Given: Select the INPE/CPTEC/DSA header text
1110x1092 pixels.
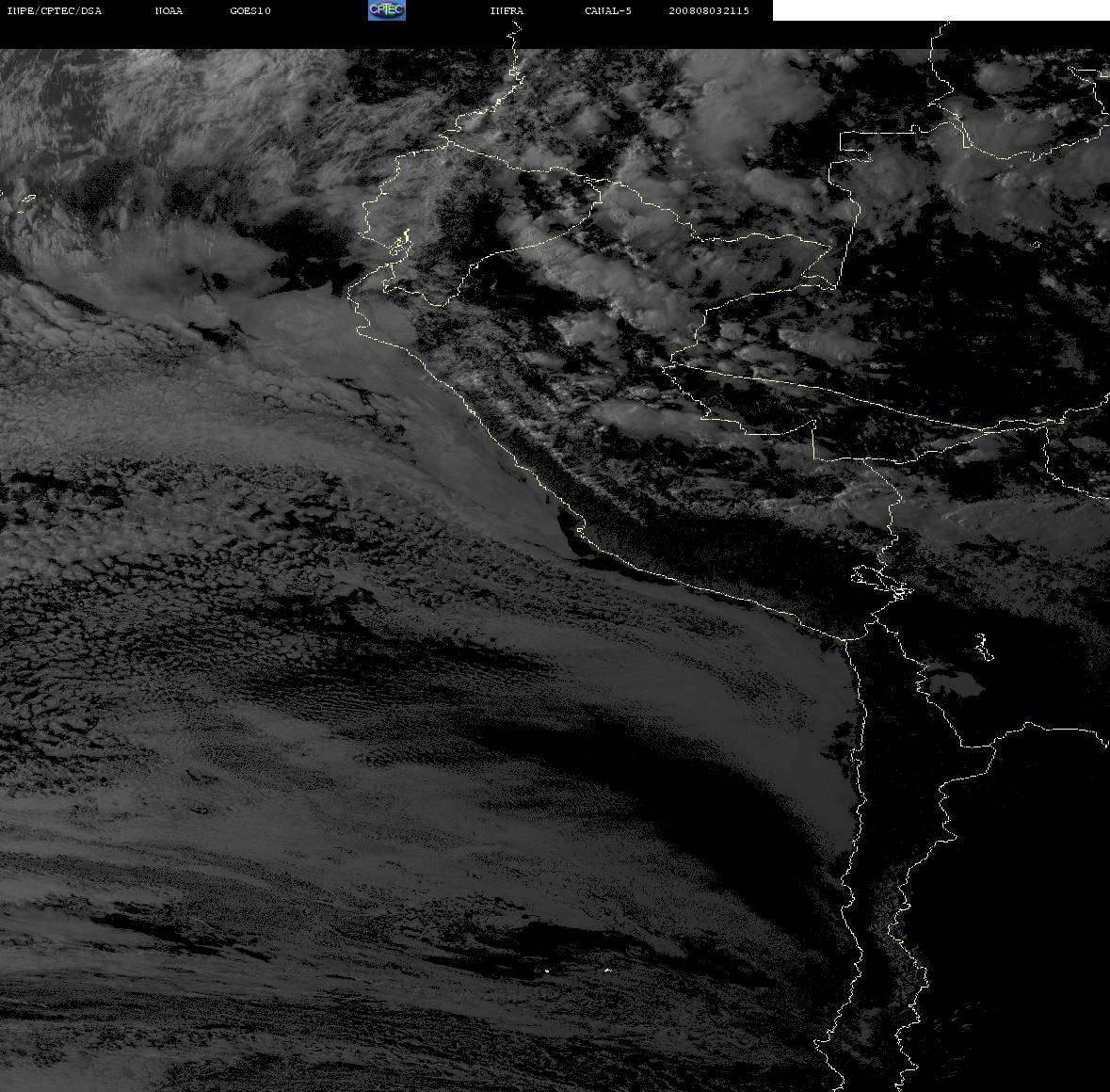Looking at the screenshot, I should [x=55, y=10].
